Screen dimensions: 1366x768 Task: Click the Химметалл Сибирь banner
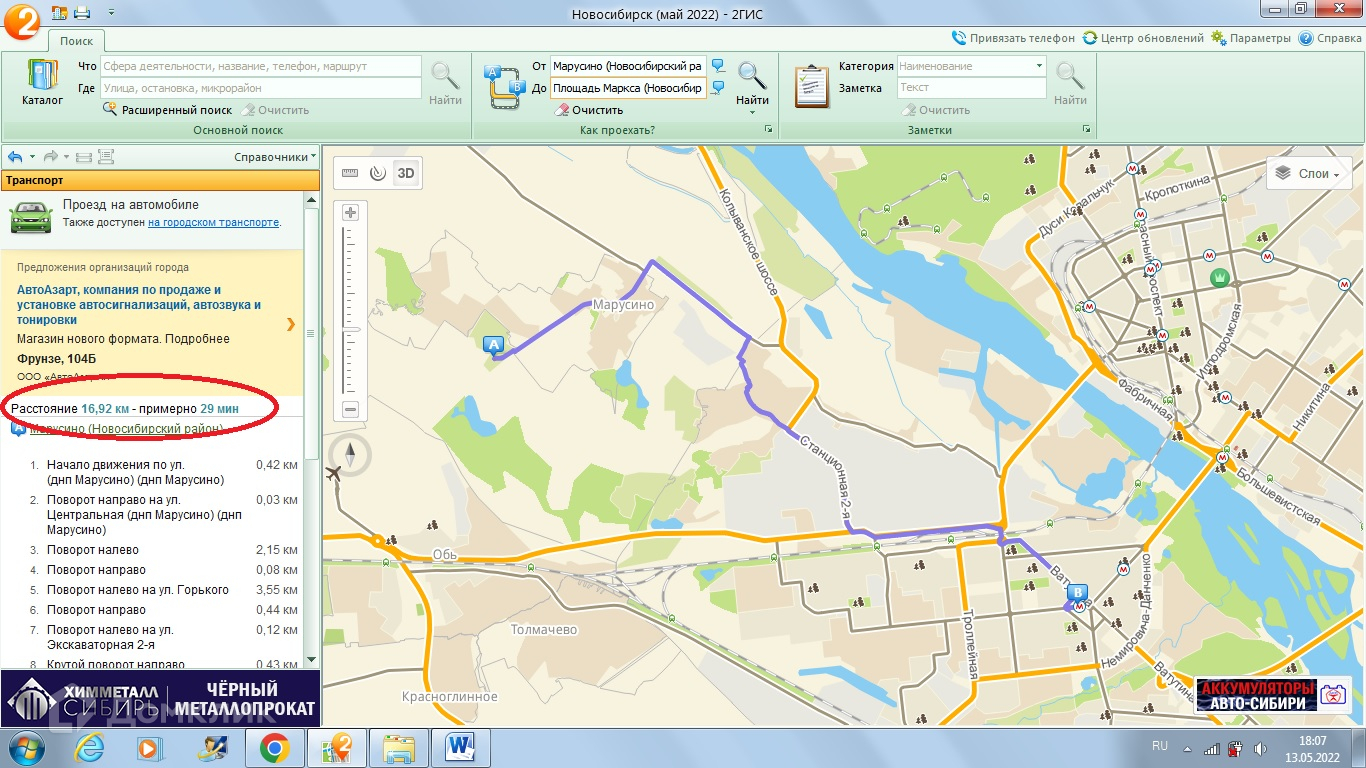160,699
